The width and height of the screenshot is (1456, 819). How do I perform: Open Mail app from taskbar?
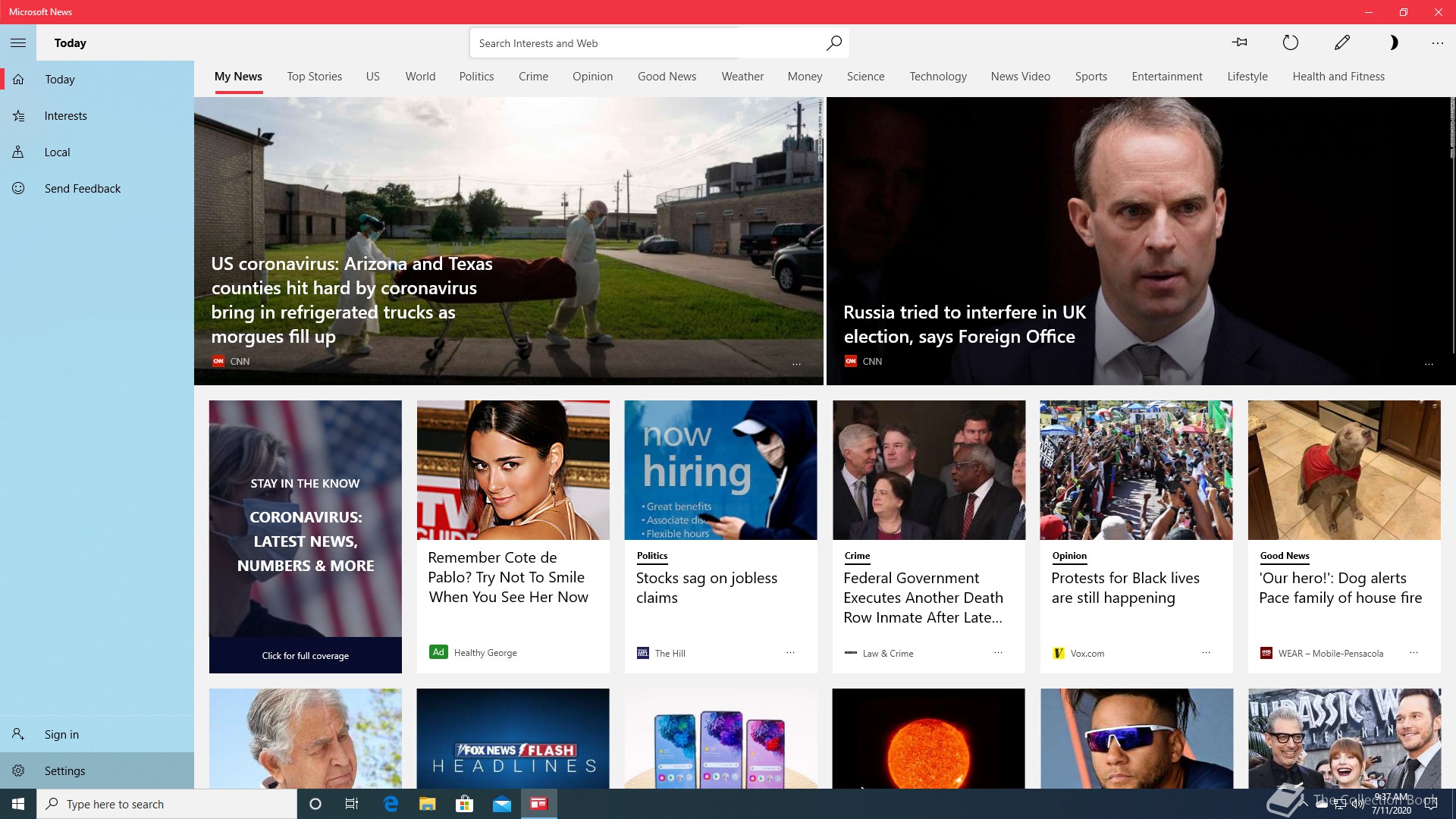click(x=502, y=804)
